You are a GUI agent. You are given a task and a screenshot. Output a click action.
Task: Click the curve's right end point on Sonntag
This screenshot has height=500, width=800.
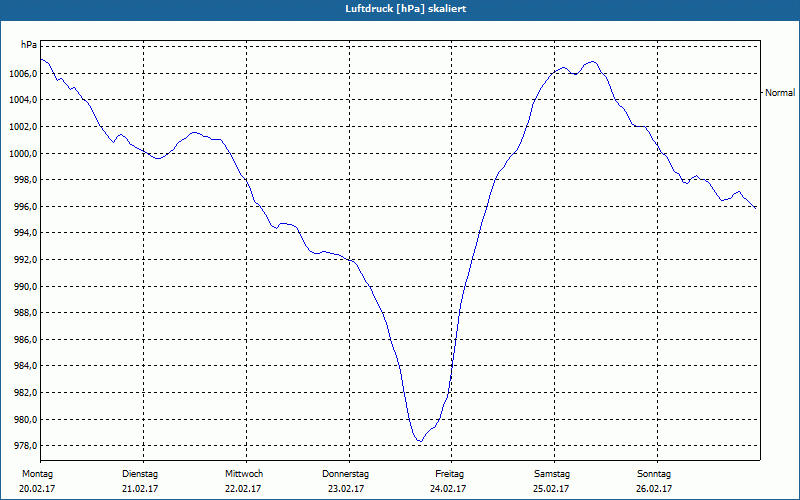[x=756, y=208]
